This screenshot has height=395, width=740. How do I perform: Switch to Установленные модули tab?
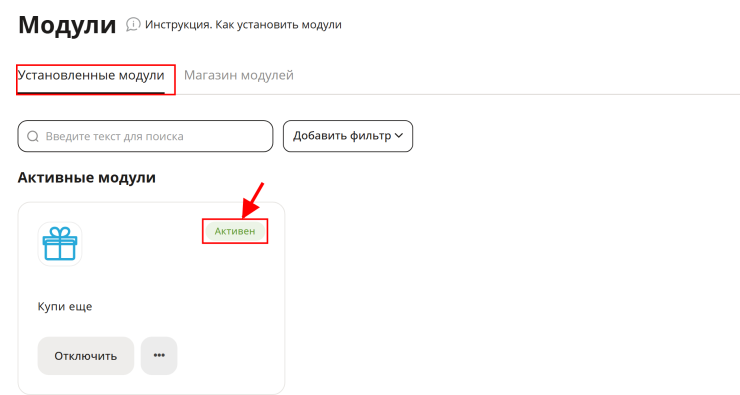tap(91, 76)
